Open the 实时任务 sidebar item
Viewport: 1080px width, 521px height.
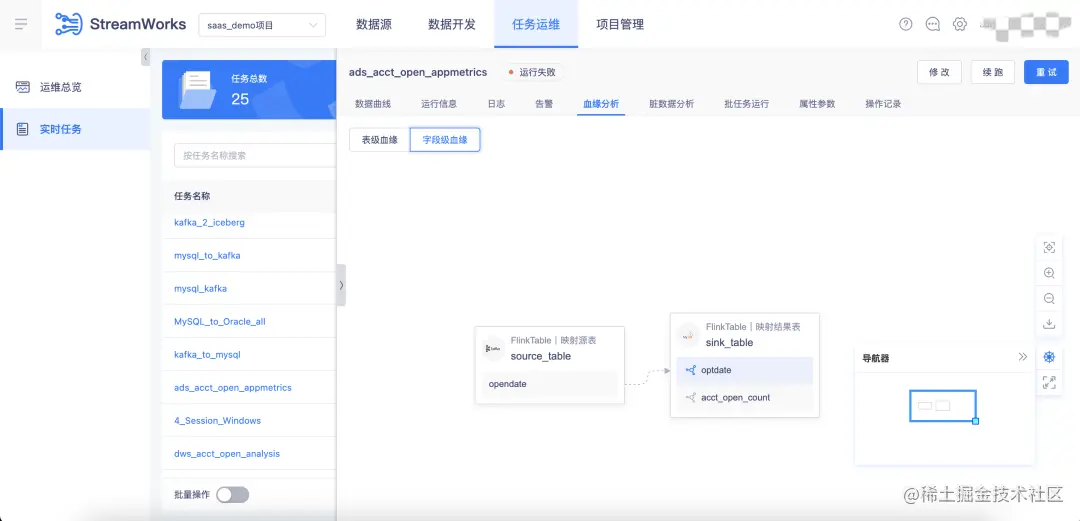[75, 129]
